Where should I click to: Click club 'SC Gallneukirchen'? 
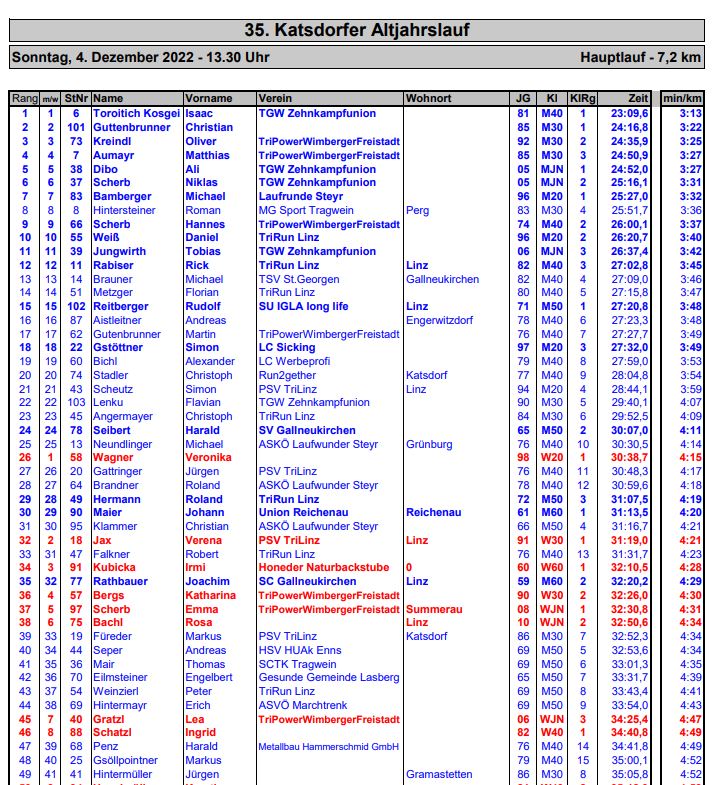pos(307,582)
